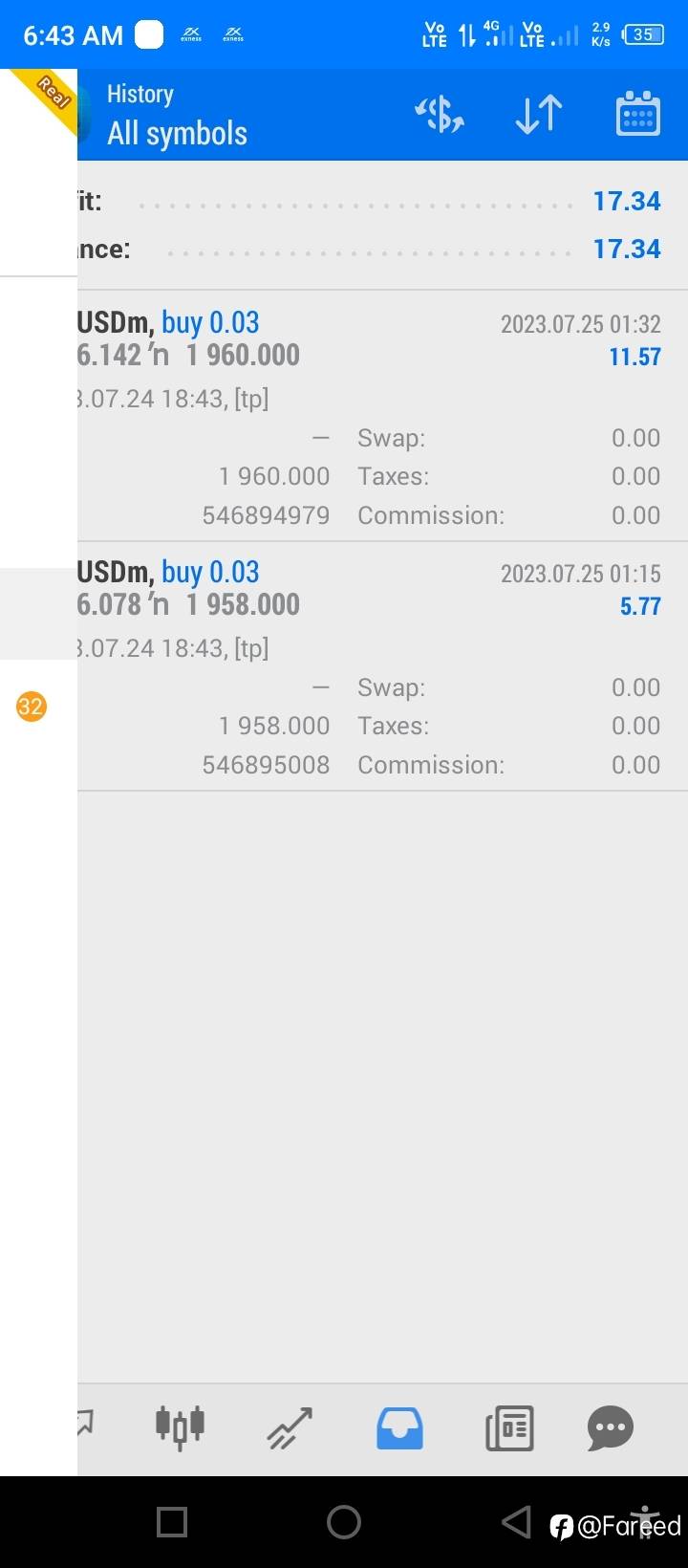Select the History inbox tab icon
Screen dimensions: 688x1568
click(399, 1427)
